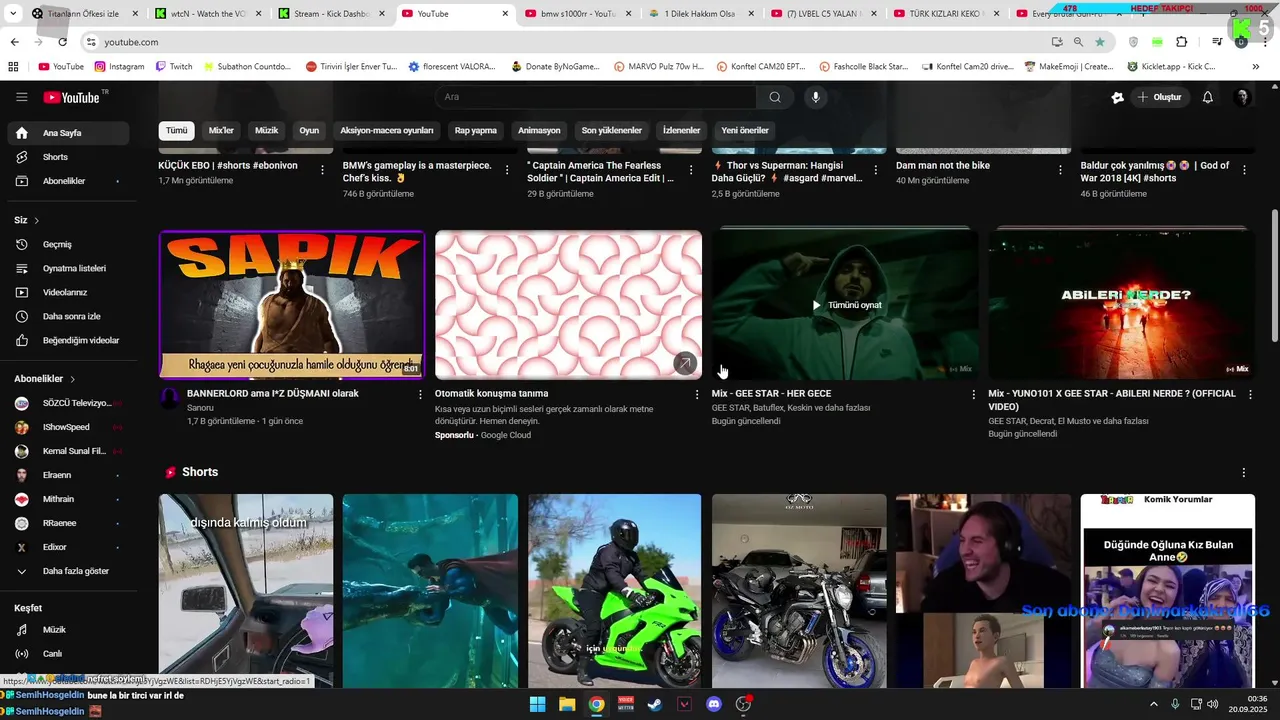Select Aksiyon-macera oyunları filter chip

tap(387, 130)
